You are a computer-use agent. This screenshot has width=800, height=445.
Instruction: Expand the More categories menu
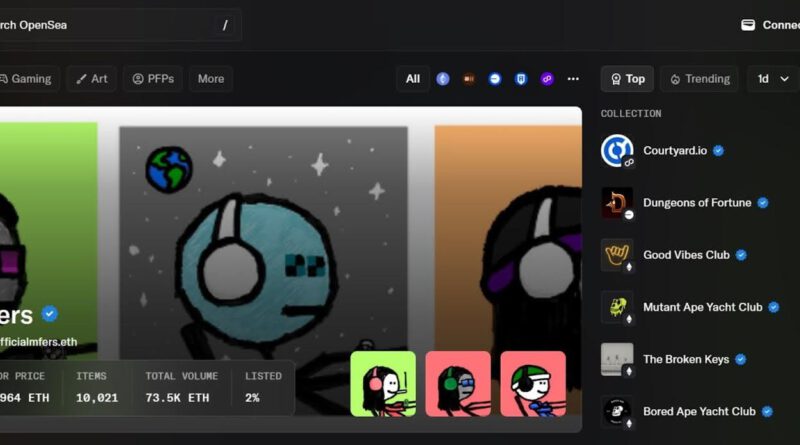click(x=211, y=79)
